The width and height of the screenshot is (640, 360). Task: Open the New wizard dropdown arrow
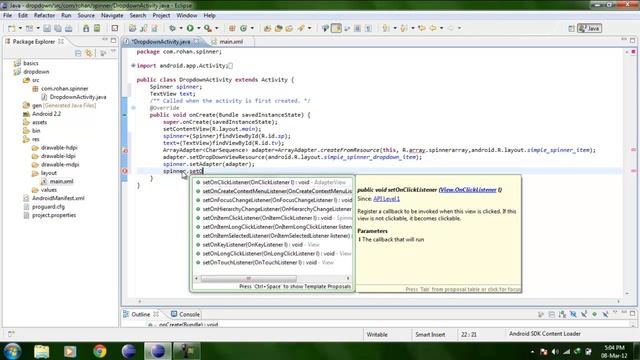tap(20, 28)
